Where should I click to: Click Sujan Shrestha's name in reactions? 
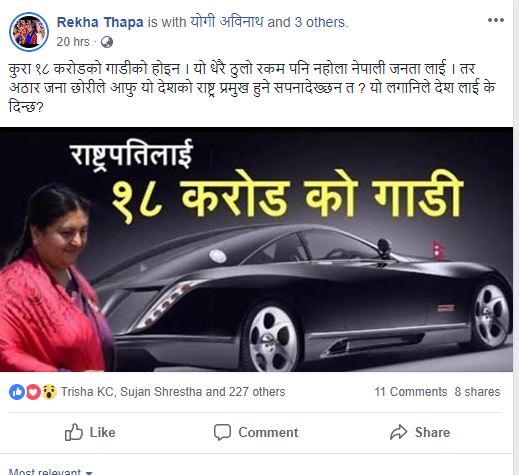161,392
